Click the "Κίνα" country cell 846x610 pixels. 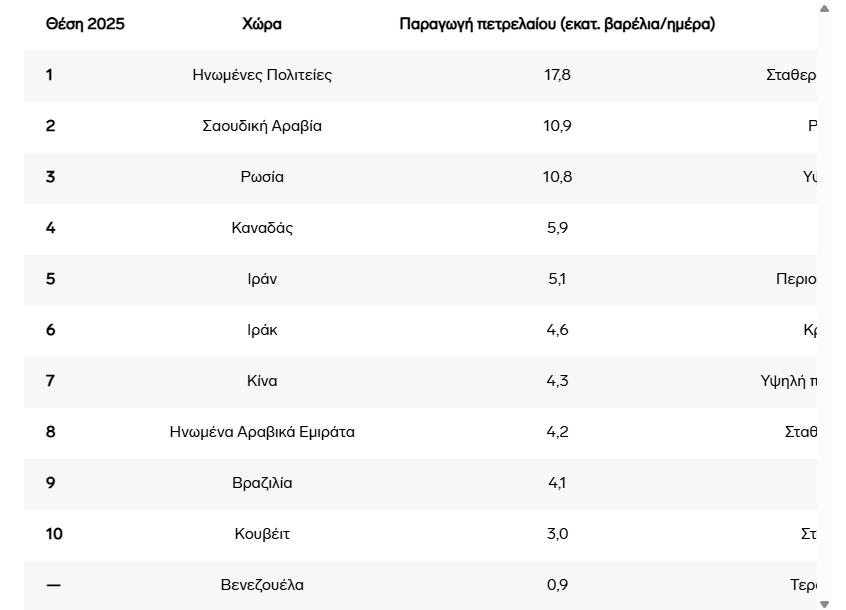coord(262,381)
